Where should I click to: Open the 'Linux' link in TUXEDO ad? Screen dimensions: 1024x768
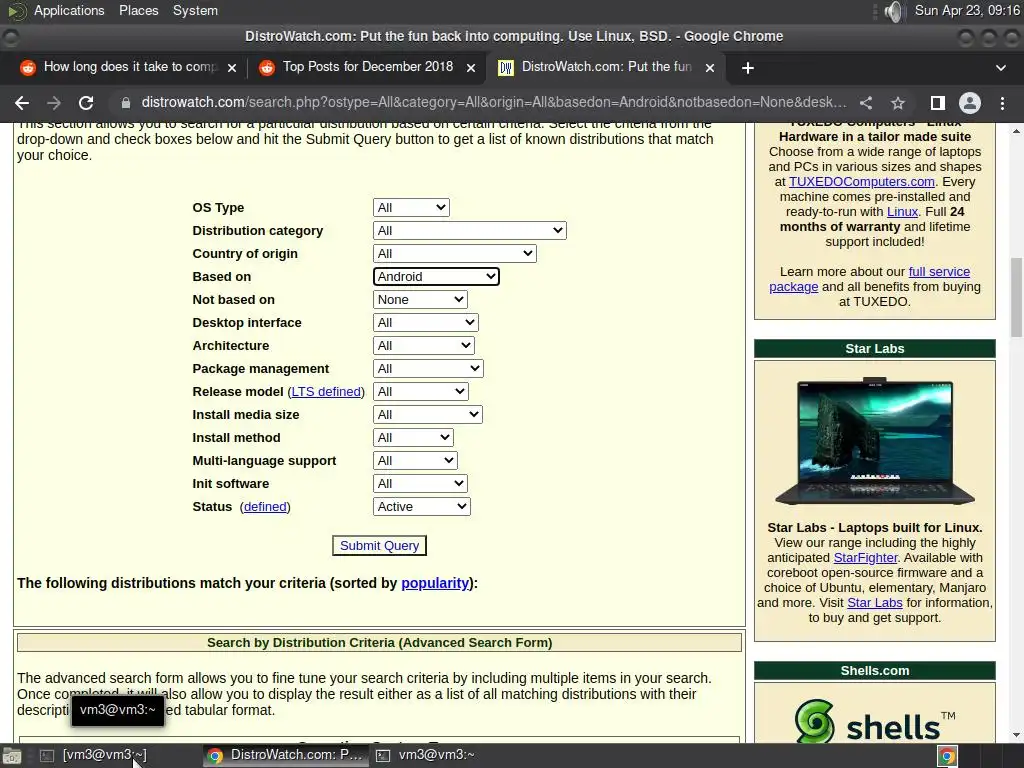click(902, 212)
